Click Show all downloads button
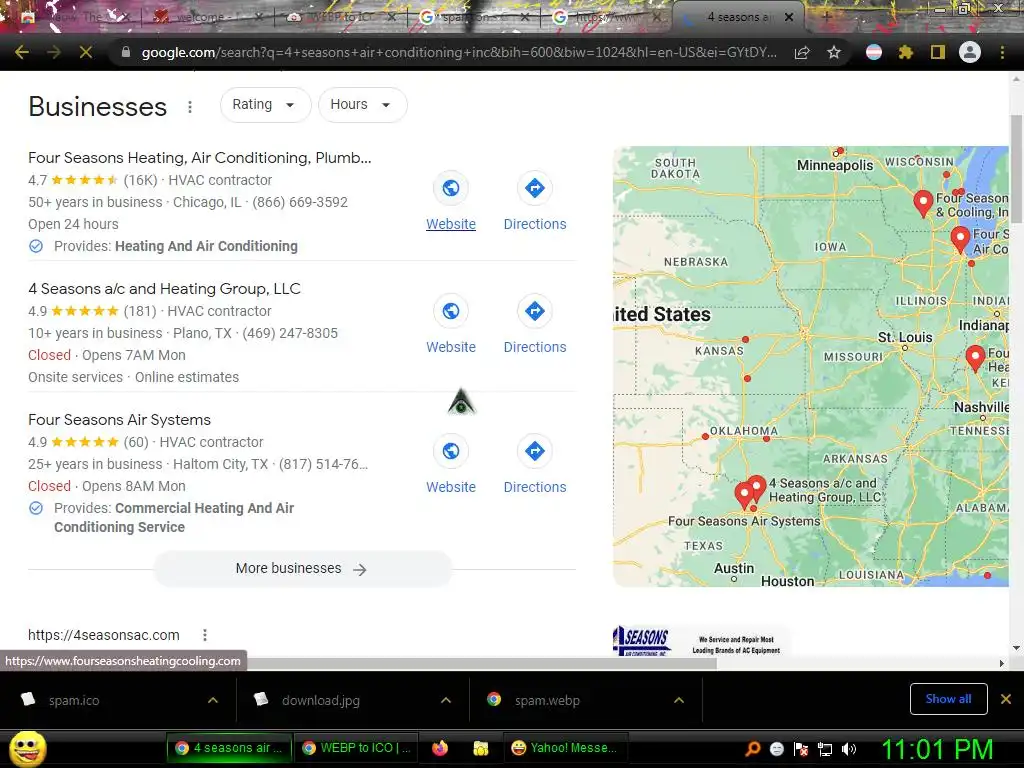This screenshot has width=1024, height=768. pyautogui.click(x=948, y=699)
